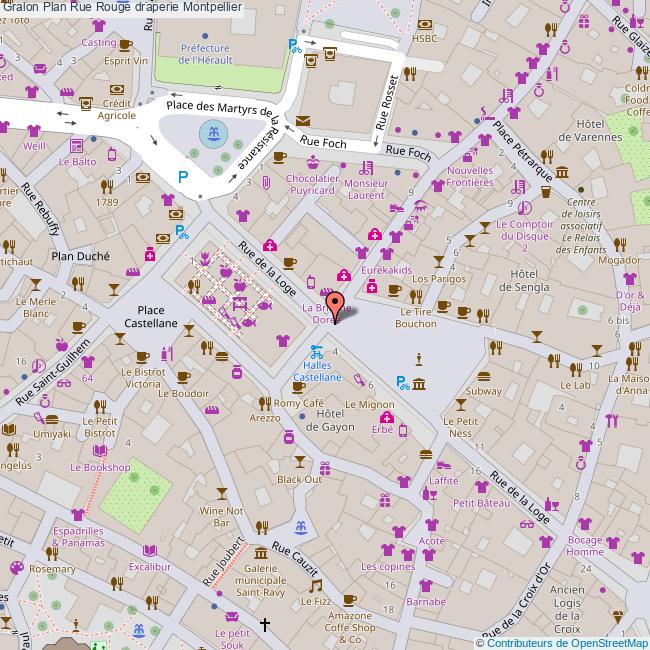Viewport: 650px width, 650px height.
Task: Open the Contributeurs de OpenStreetMap link
Action: [x=567, y=643]
